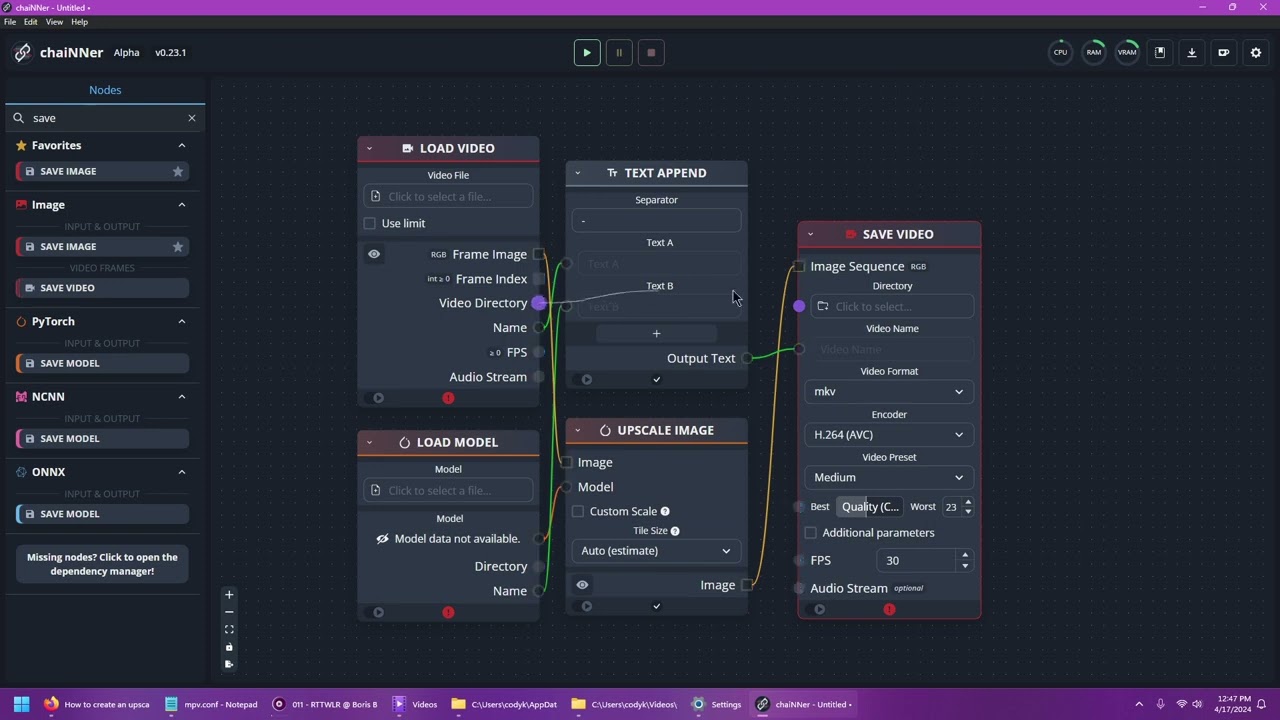
Task: Toggle Upscale Image node disable switch
Action: 586,606
